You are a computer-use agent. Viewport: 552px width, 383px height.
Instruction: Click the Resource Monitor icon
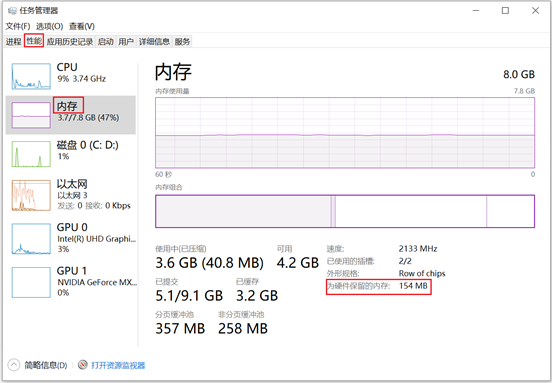pyautogui.click(x=83, y=365)
